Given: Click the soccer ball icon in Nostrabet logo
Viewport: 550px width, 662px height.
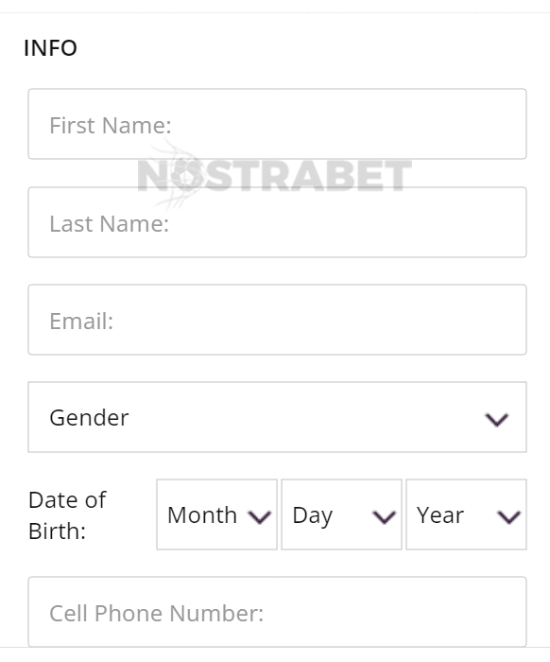Looking at the screenshot, I should [x=186, y=176].
